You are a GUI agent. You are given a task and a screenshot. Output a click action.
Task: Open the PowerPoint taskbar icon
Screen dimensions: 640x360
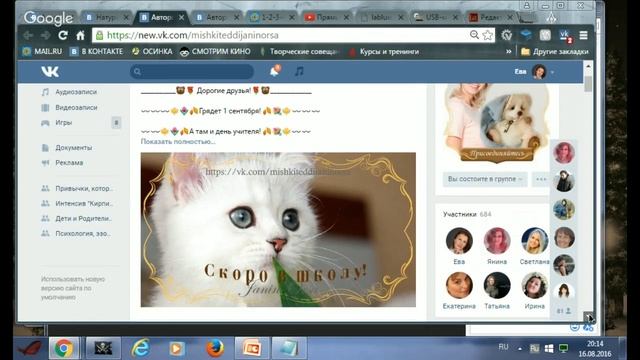252,348
